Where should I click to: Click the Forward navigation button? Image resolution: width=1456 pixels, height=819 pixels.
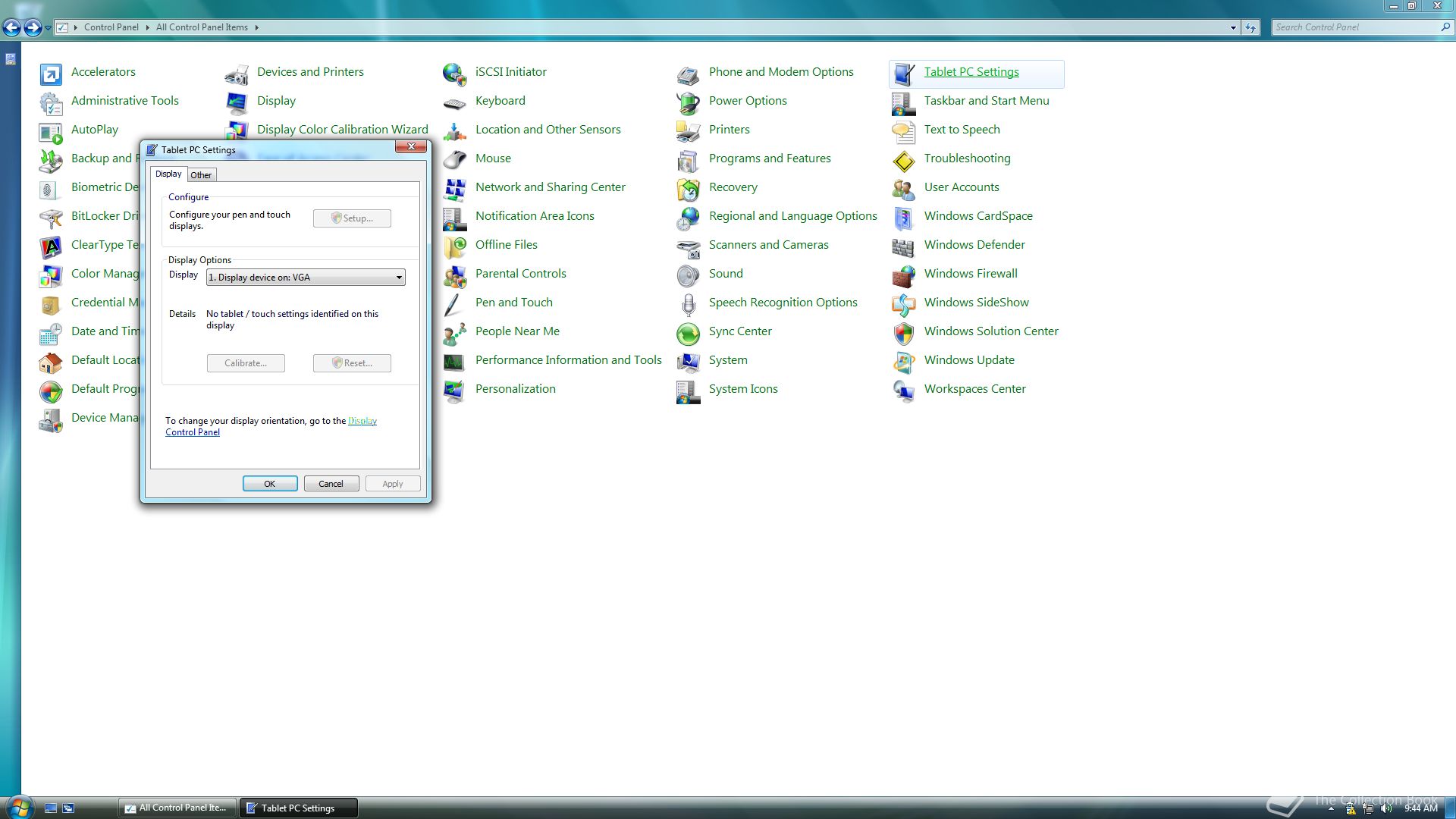click(x=33, y=28)
